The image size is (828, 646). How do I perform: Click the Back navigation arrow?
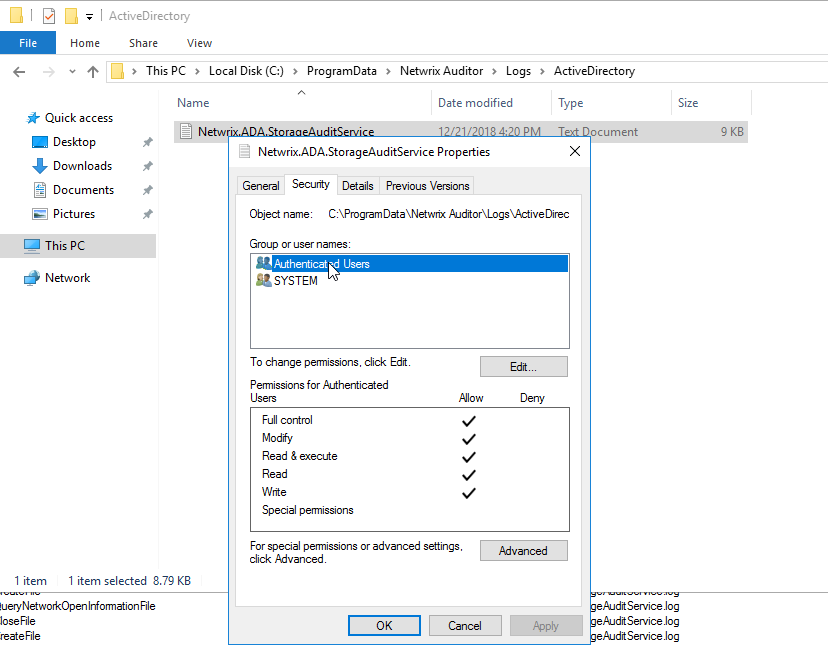19,72
